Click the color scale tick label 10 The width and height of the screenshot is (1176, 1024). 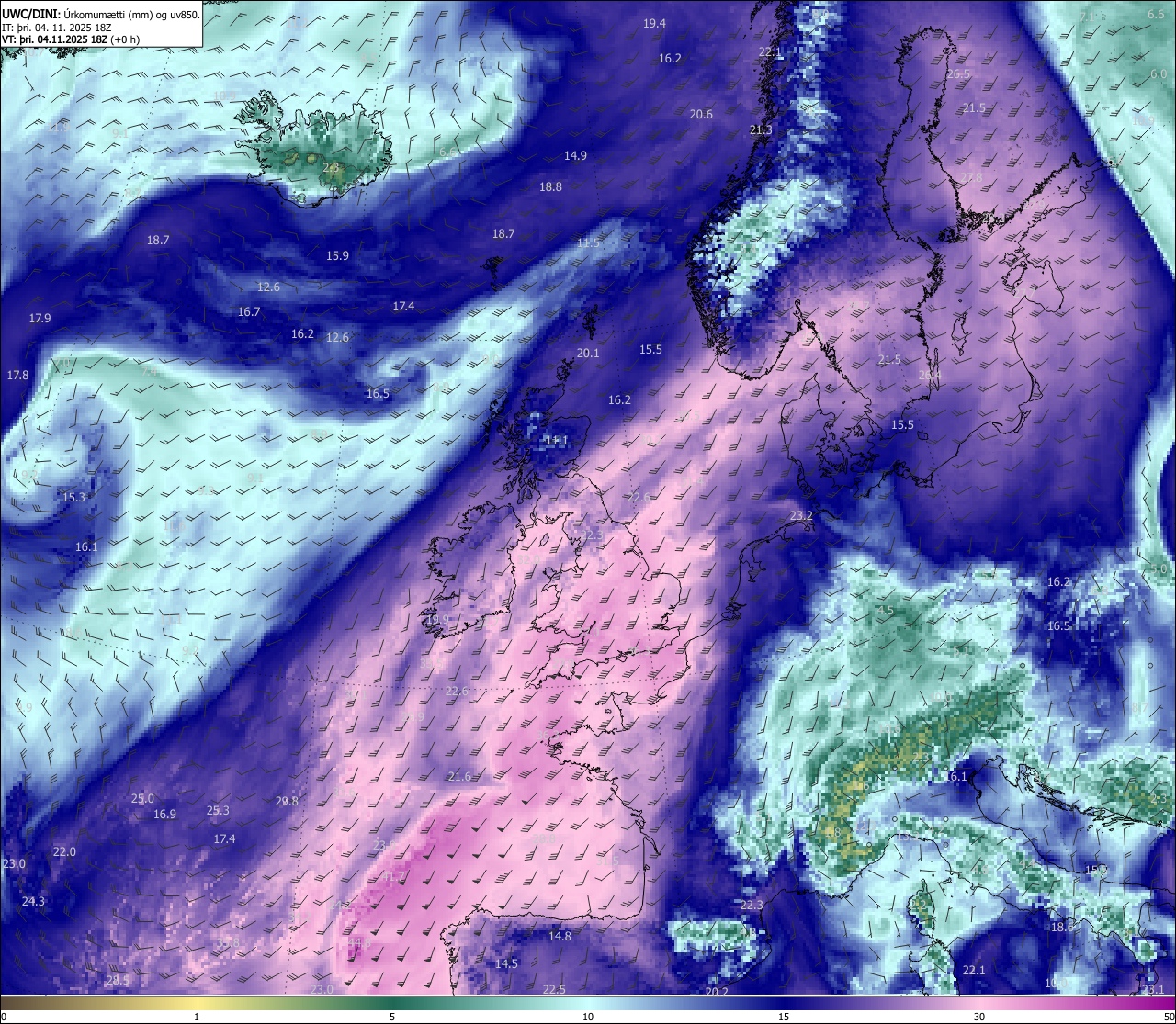588,1017
